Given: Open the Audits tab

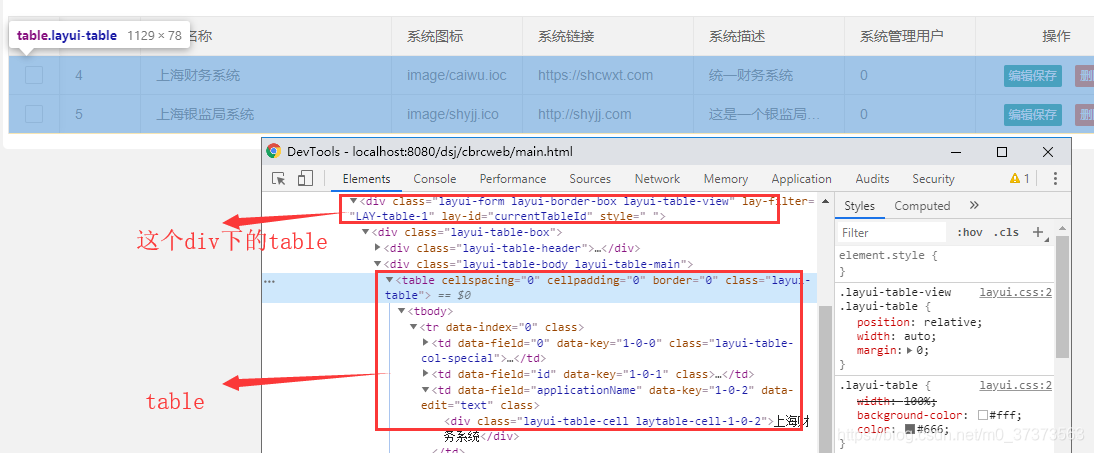Looking at the screenshot, I should click(872, 179).
